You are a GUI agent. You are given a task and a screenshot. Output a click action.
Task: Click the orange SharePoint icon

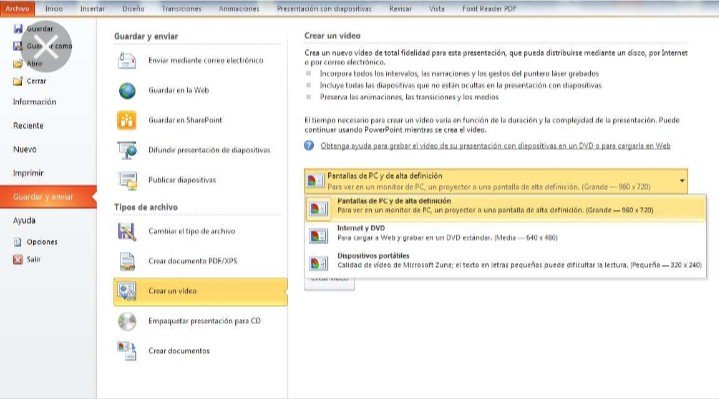(x=127, y=120)
